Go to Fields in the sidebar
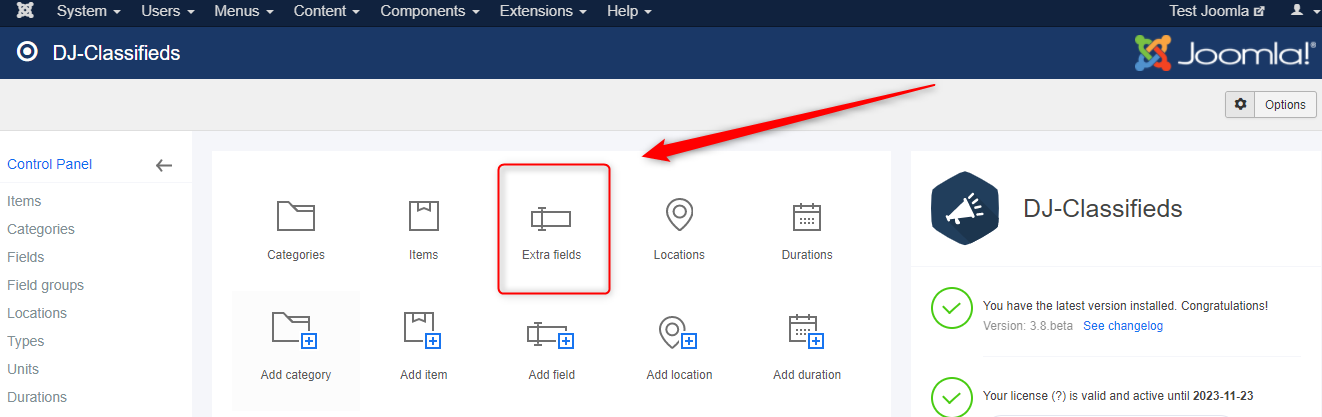 (x=26, y=257)
